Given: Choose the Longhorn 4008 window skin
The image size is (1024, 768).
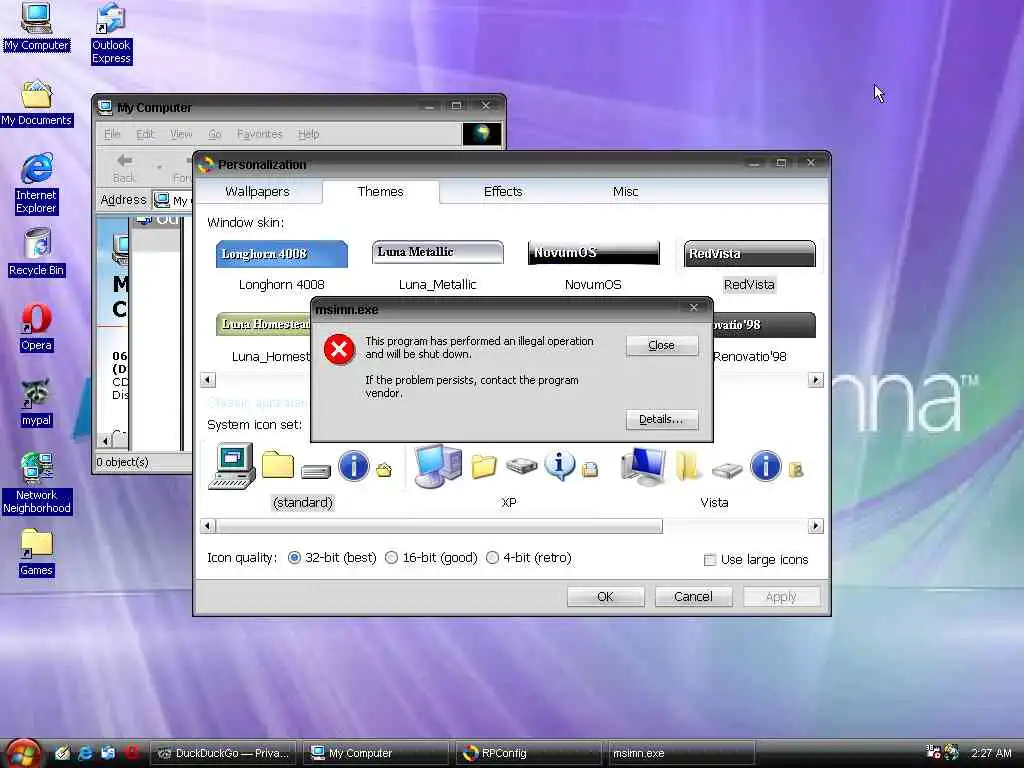Looking at the screenshot, I should click(x=281, y=265).
